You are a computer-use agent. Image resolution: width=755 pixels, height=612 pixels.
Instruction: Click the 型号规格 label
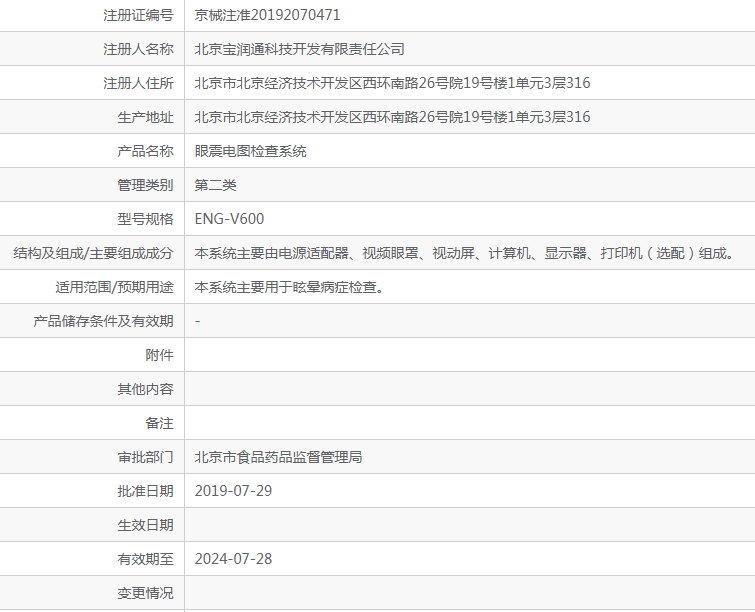pos(145,219)
